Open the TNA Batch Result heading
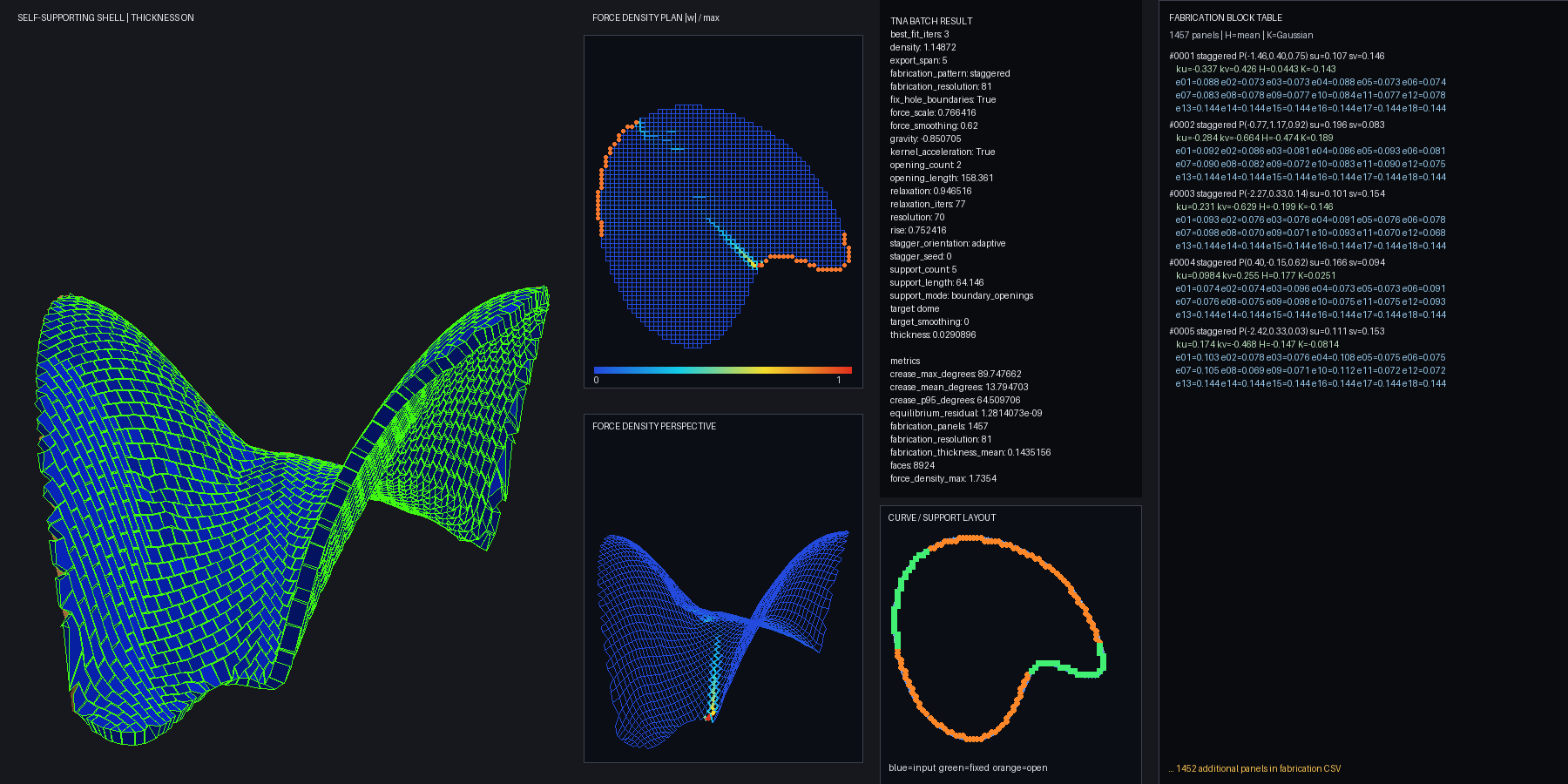1568x784 pixels. pos(931,21)
